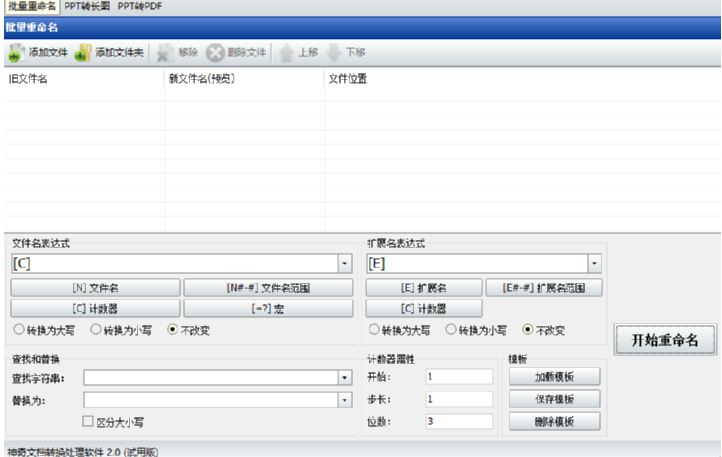Open the 扩展名表达式 dropdown arrow
Screen dimensions: 722x457
[x=594, y=264]
